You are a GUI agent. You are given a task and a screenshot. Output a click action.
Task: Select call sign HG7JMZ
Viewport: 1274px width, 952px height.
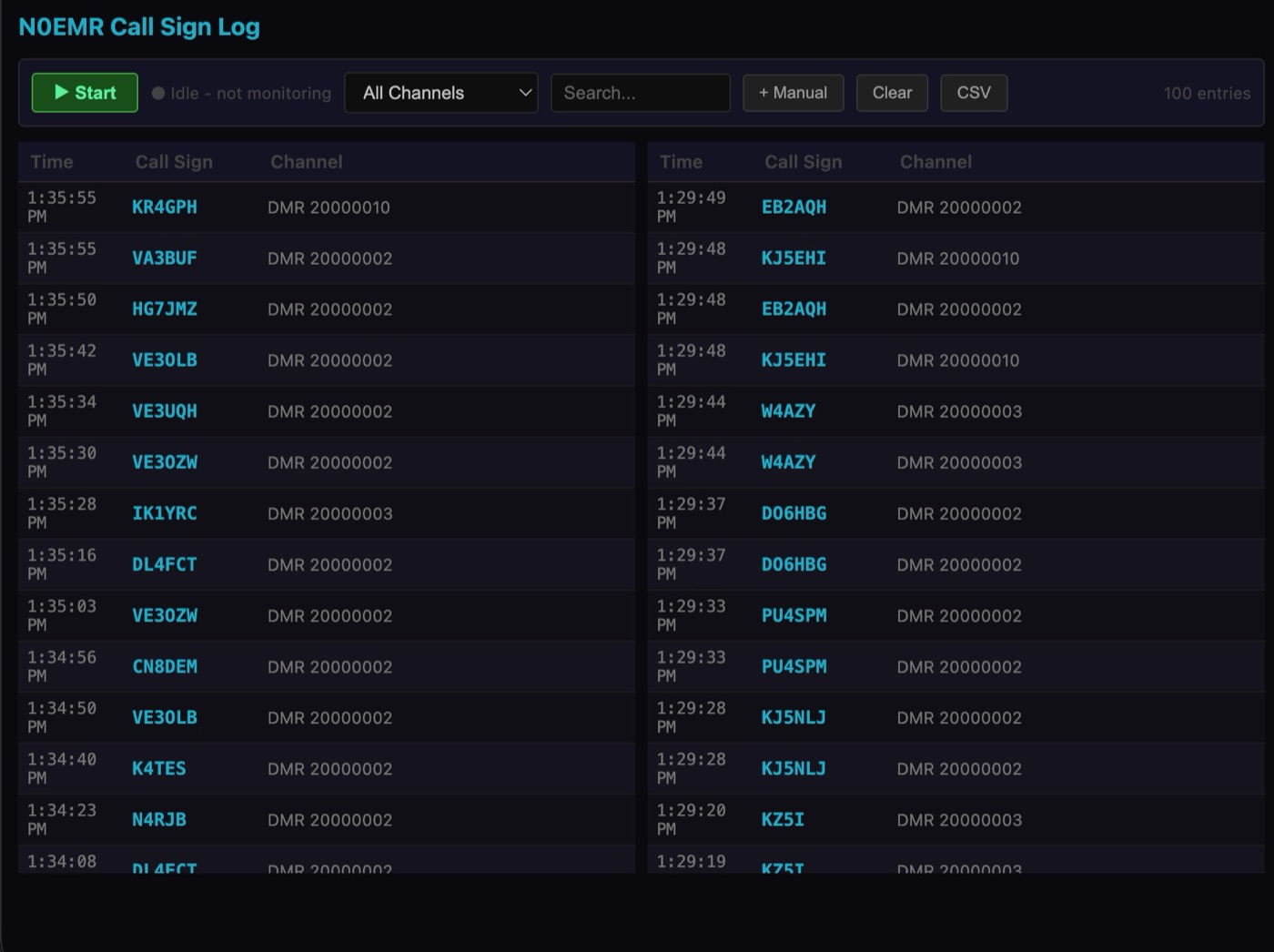point(165,309)
